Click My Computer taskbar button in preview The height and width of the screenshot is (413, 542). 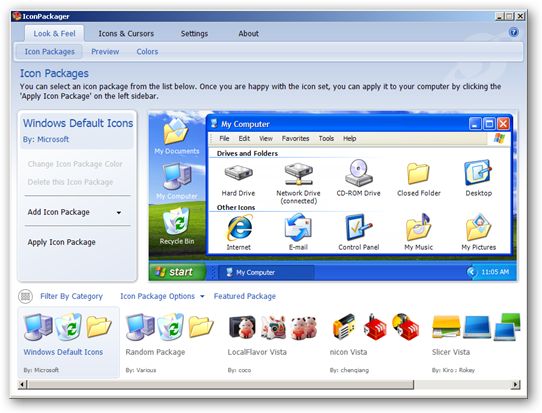[x=266, y=272]
